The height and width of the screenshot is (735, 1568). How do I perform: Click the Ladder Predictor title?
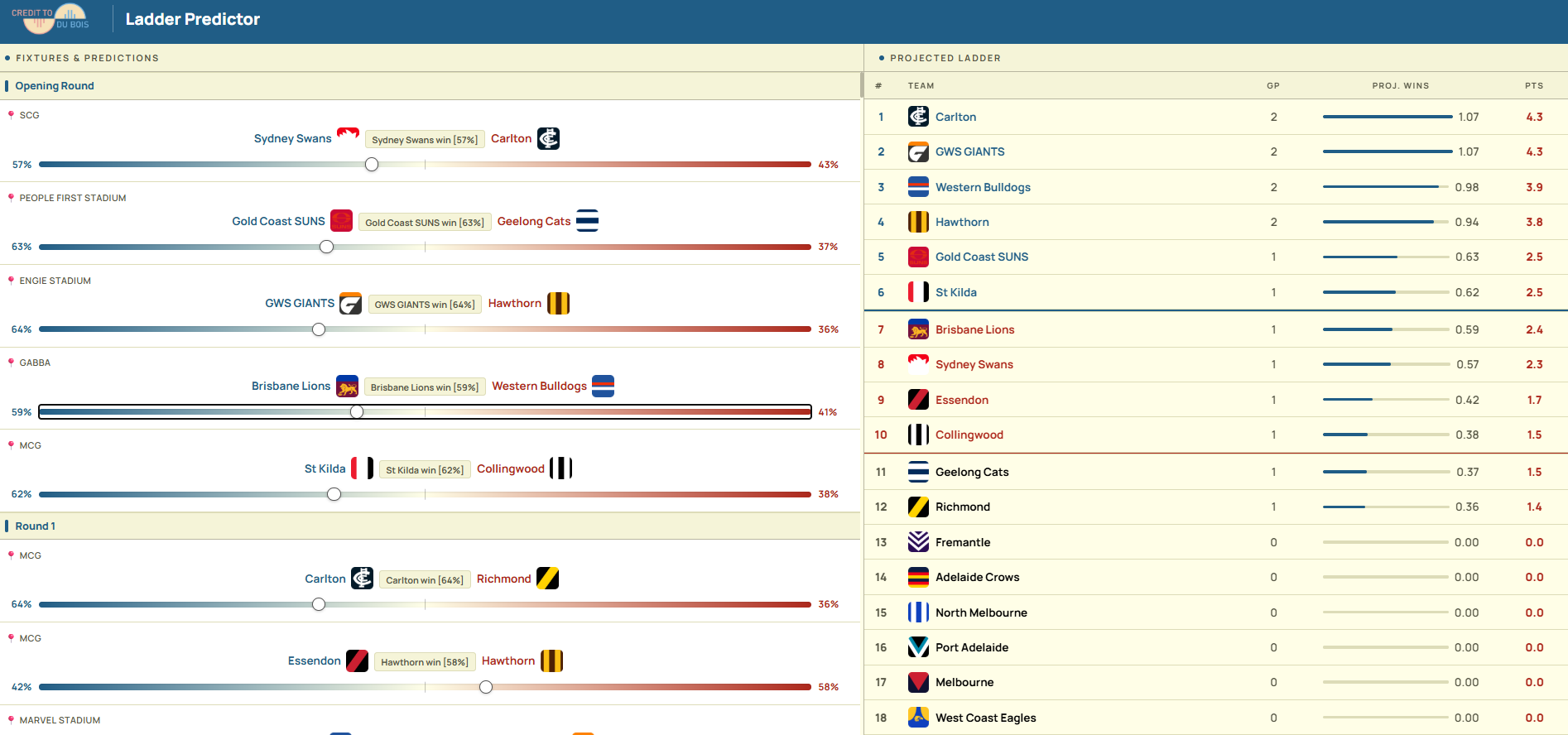click(193, 19)
